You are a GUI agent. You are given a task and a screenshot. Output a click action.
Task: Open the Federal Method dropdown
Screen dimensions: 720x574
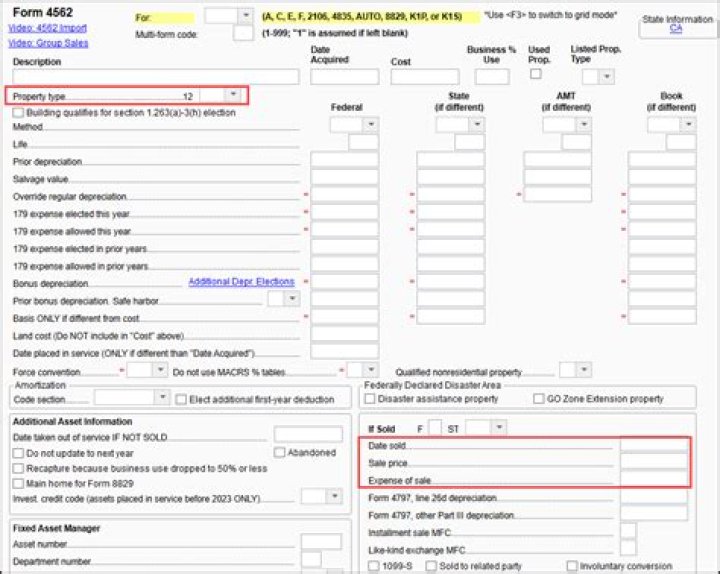click(x=371, y=125)
